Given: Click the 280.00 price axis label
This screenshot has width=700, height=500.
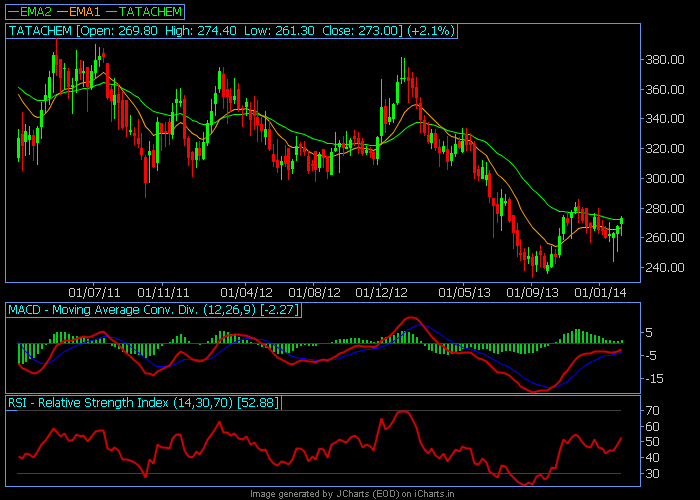Looking at the screenshot, I should (665, 208).
